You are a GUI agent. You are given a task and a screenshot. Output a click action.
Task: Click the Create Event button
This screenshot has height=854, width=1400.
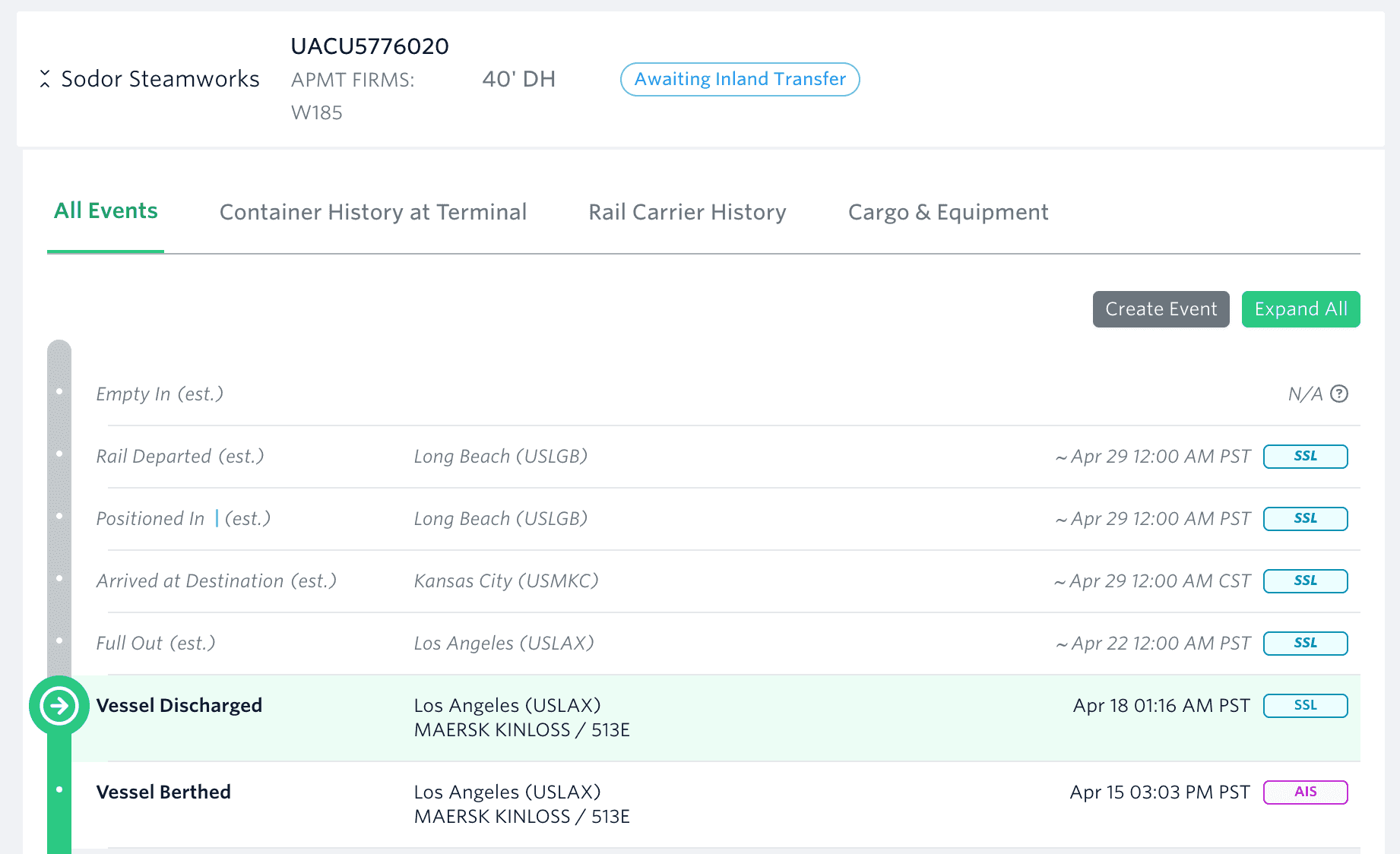point(1161,309)
